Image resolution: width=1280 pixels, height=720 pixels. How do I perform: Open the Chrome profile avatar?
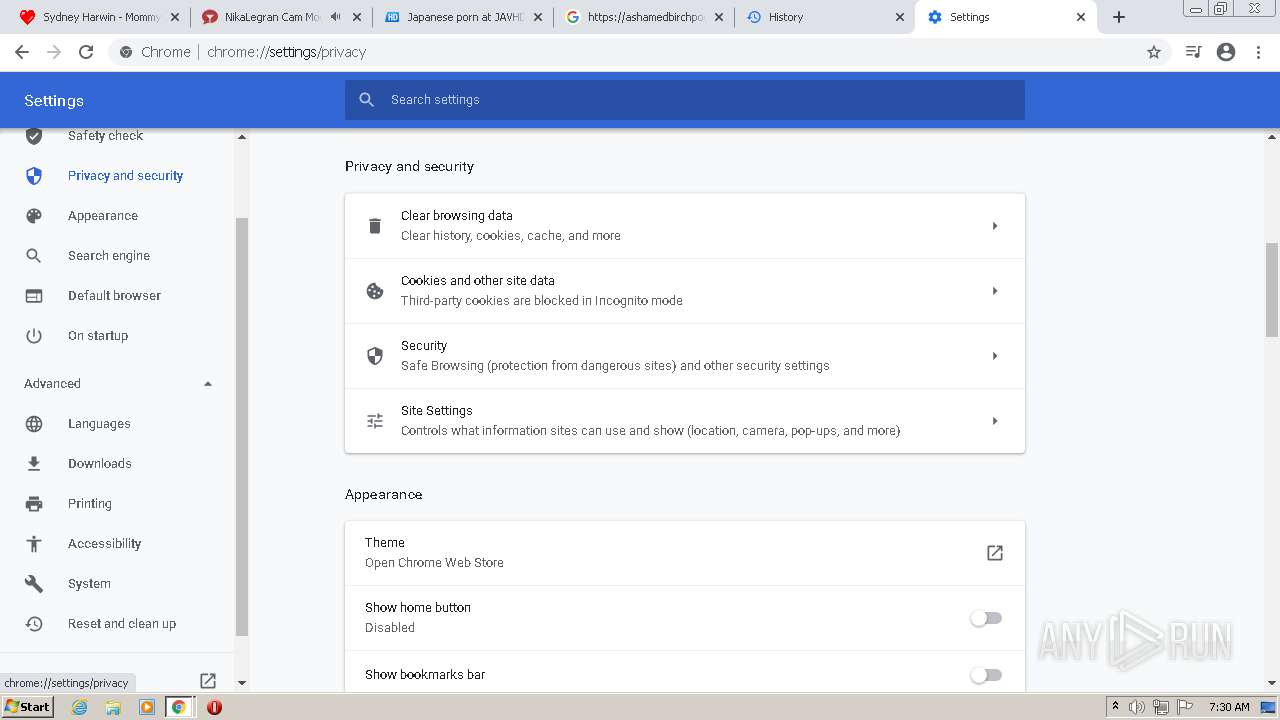click(x=1226, y=52)
